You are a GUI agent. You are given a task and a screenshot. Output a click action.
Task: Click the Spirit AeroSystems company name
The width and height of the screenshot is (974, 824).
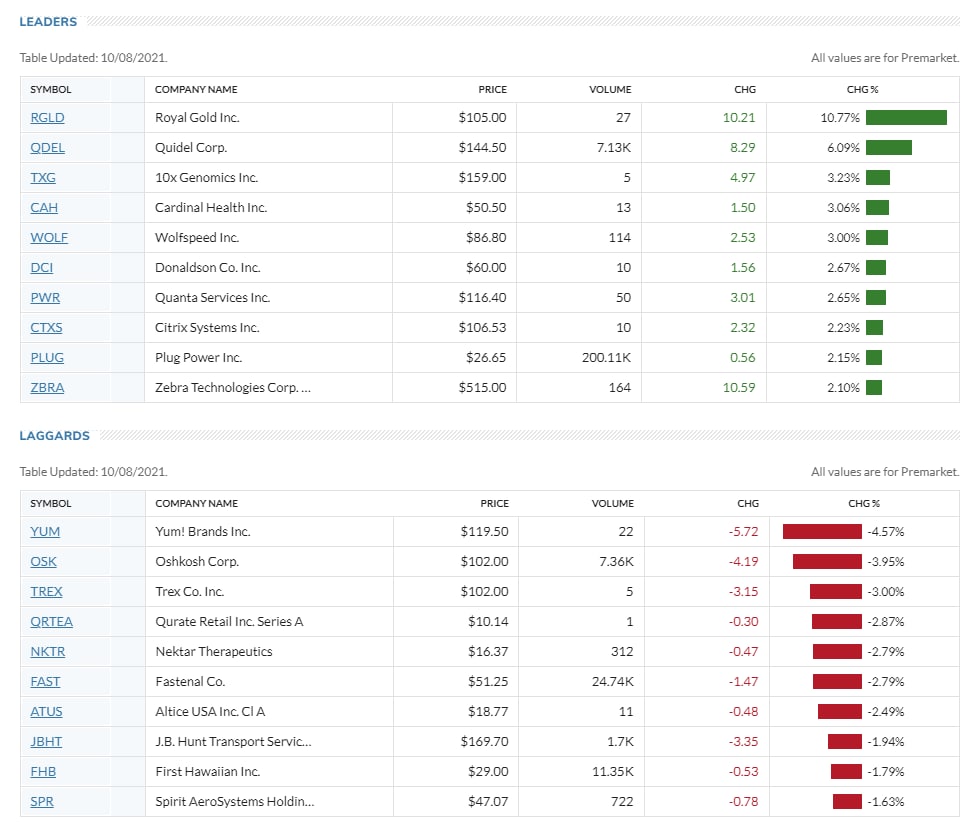pos(235,802)
